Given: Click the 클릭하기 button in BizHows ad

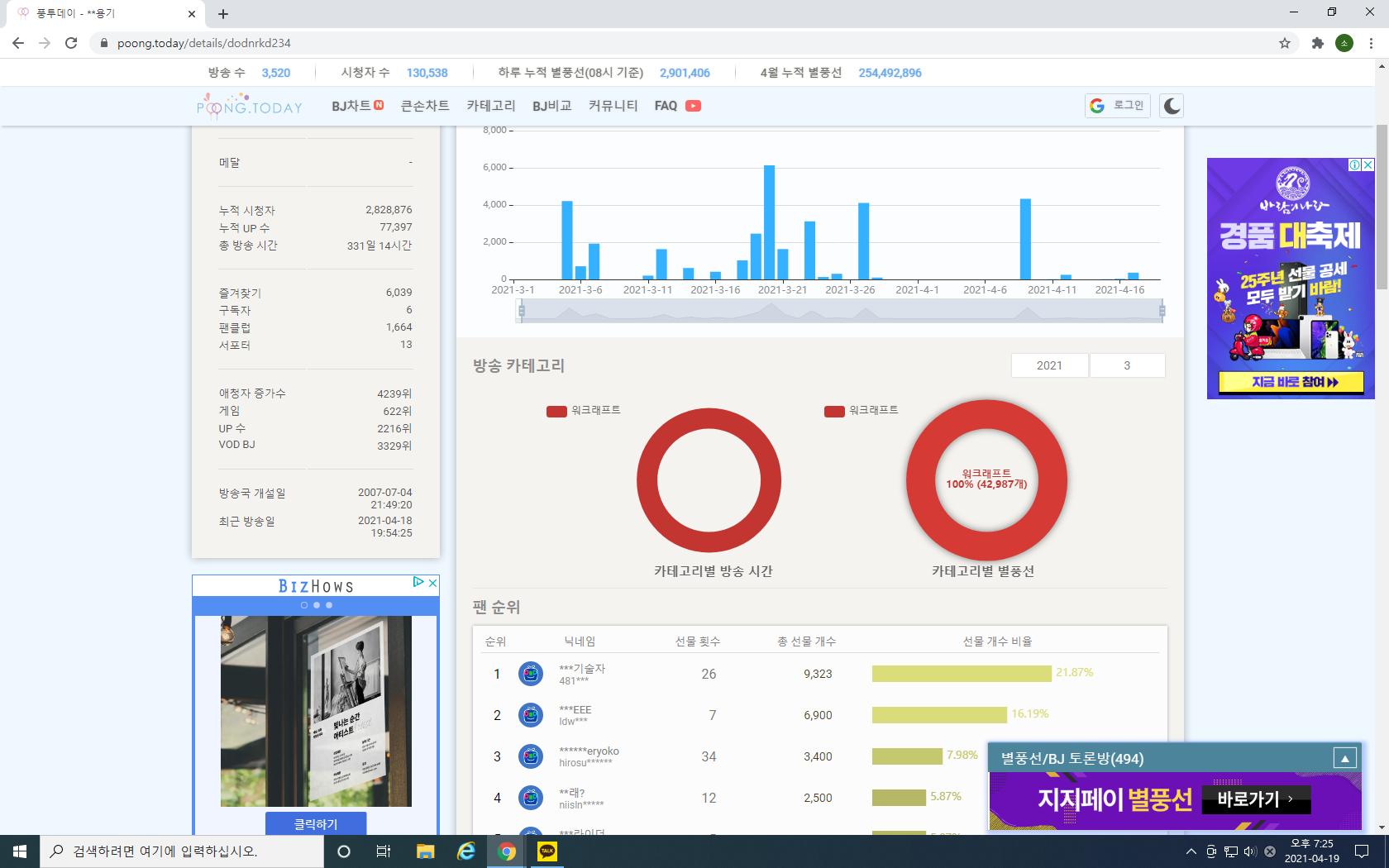Looking at the screenshot, I should tap(316, 823).
